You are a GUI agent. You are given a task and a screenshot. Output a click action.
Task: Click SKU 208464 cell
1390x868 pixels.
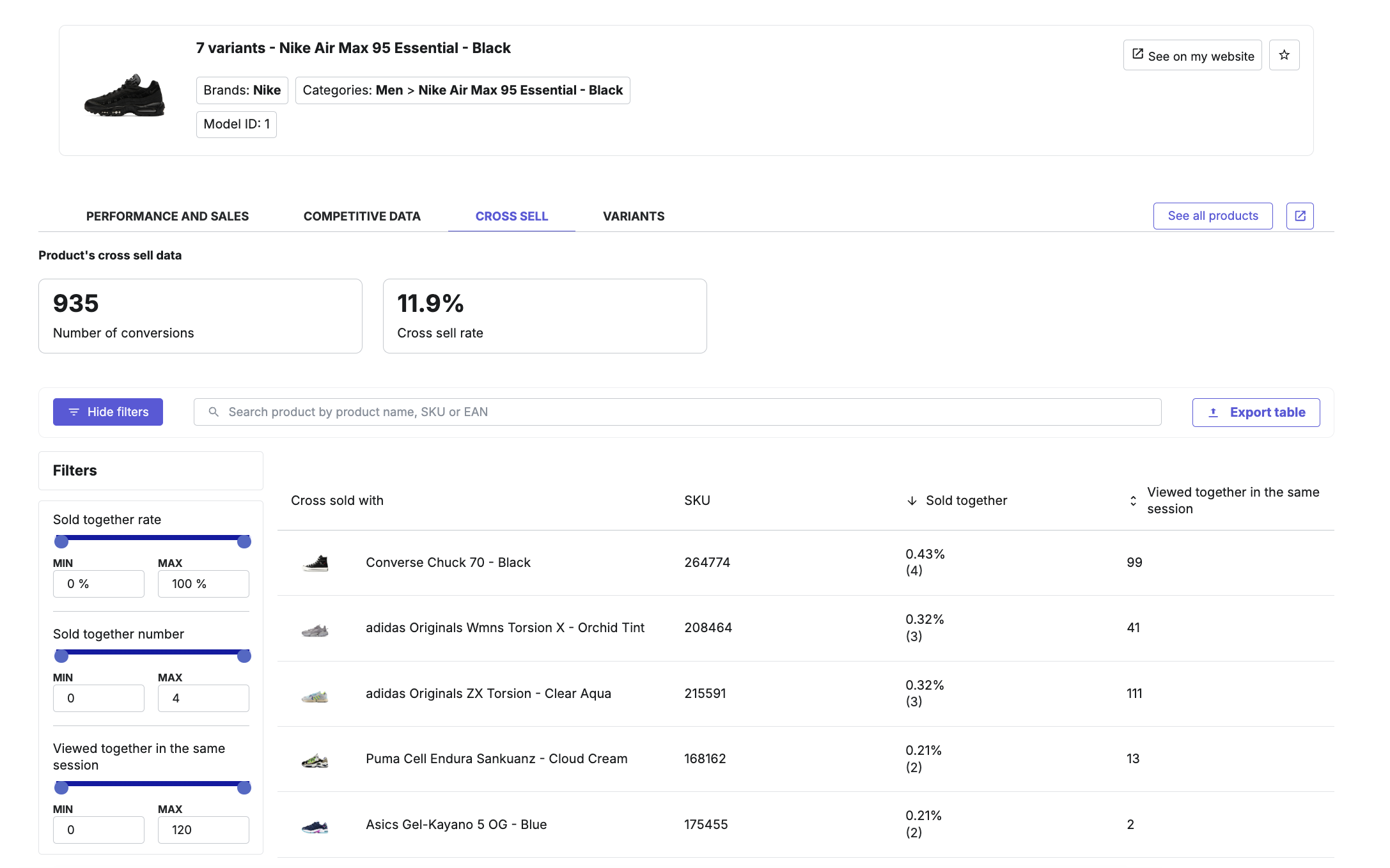pyautogui.click(x=708, y=628)
